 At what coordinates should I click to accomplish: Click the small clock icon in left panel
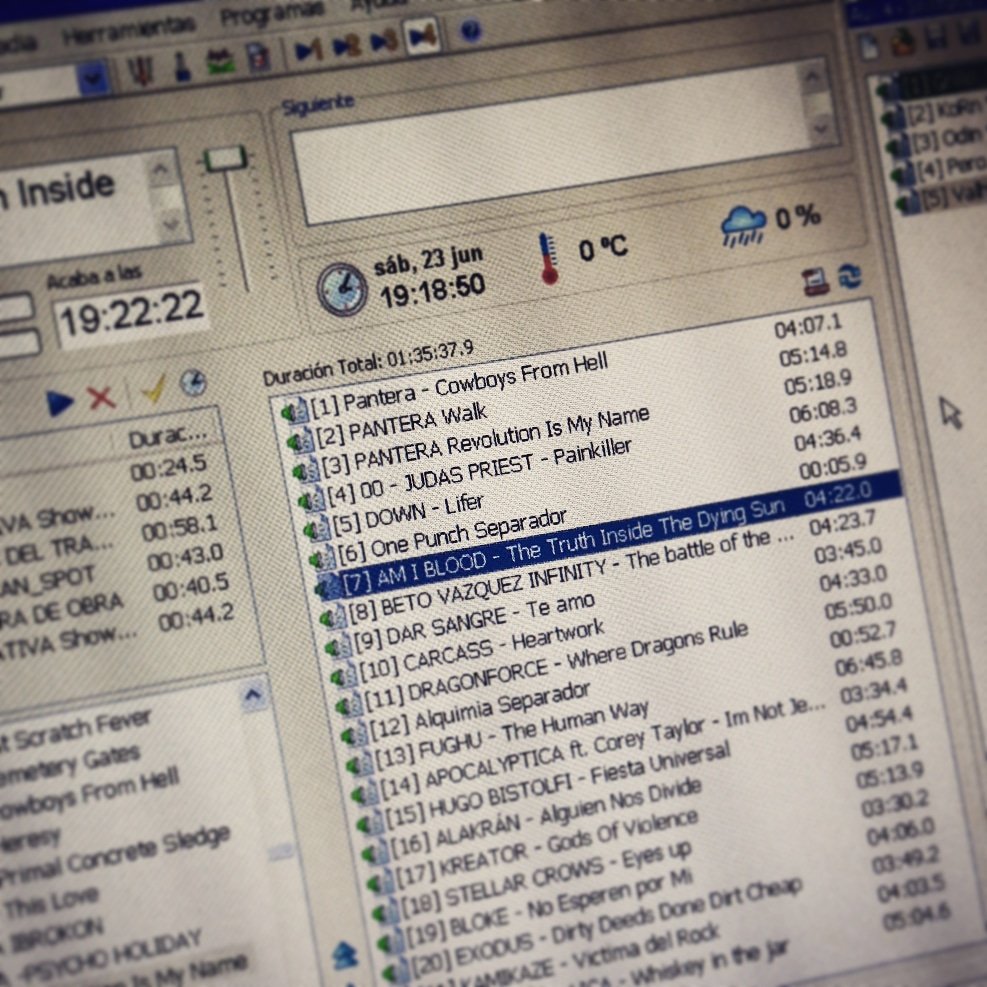coord(193,382)
